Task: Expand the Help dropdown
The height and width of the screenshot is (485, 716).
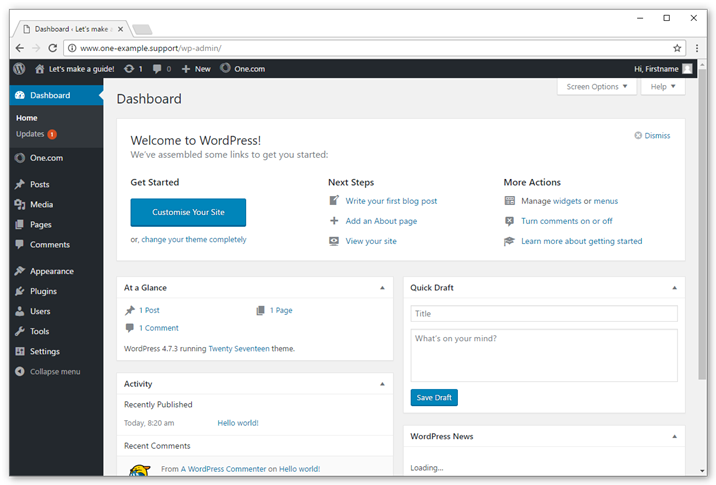Action: (663, 86)
